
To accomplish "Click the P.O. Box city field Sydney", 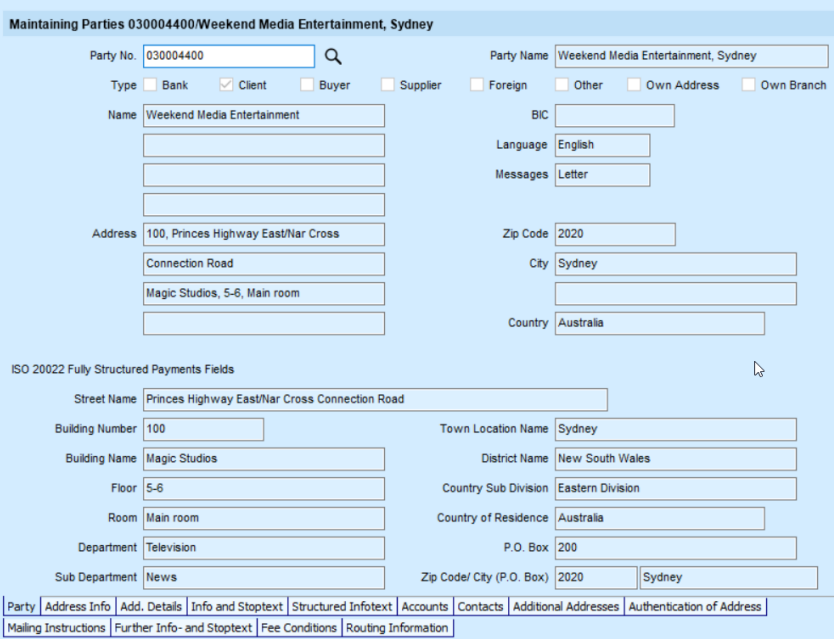I will [729, 578].
